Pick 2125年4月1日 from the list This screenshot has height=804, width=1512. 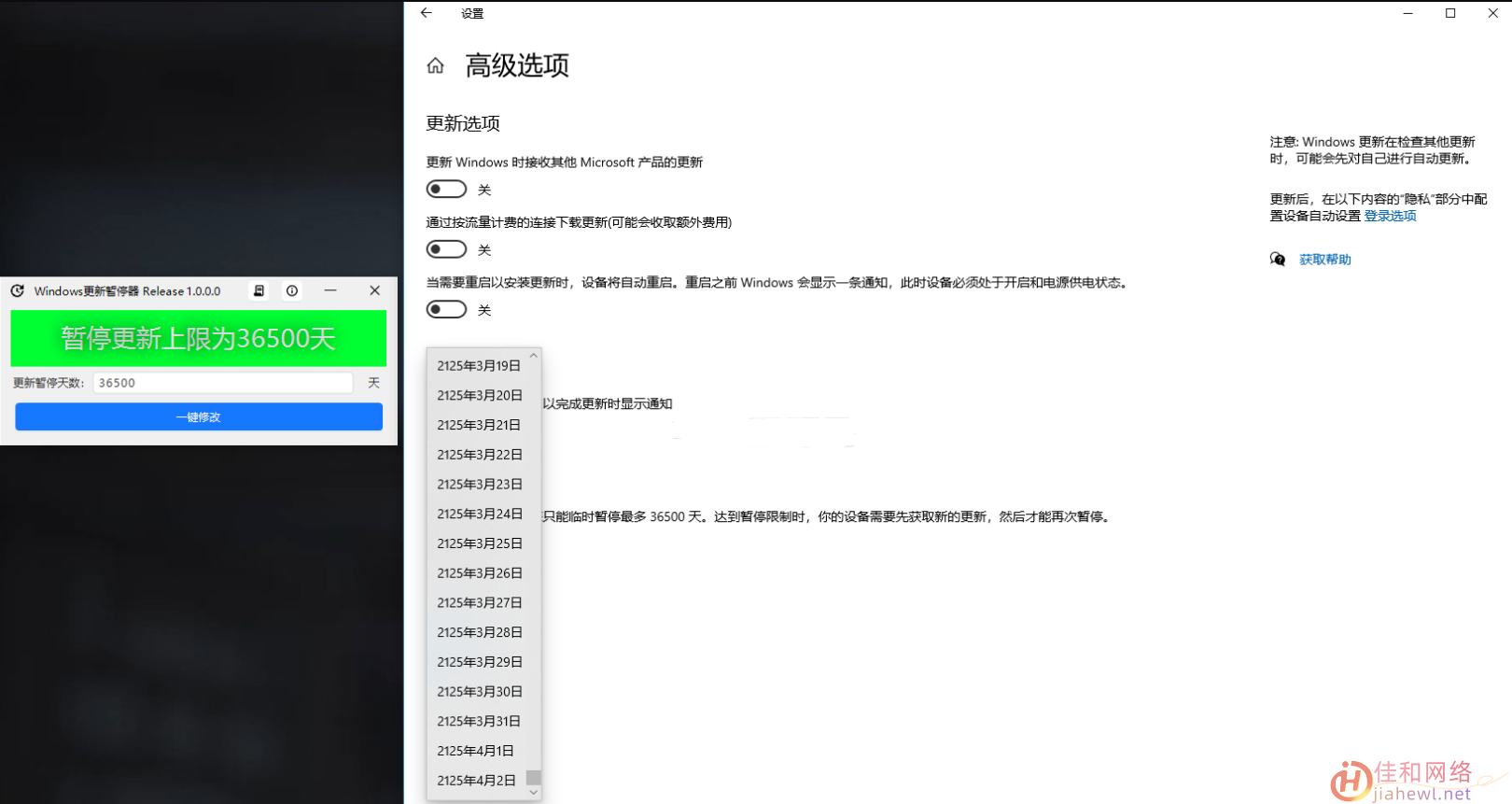pos(475,751)
